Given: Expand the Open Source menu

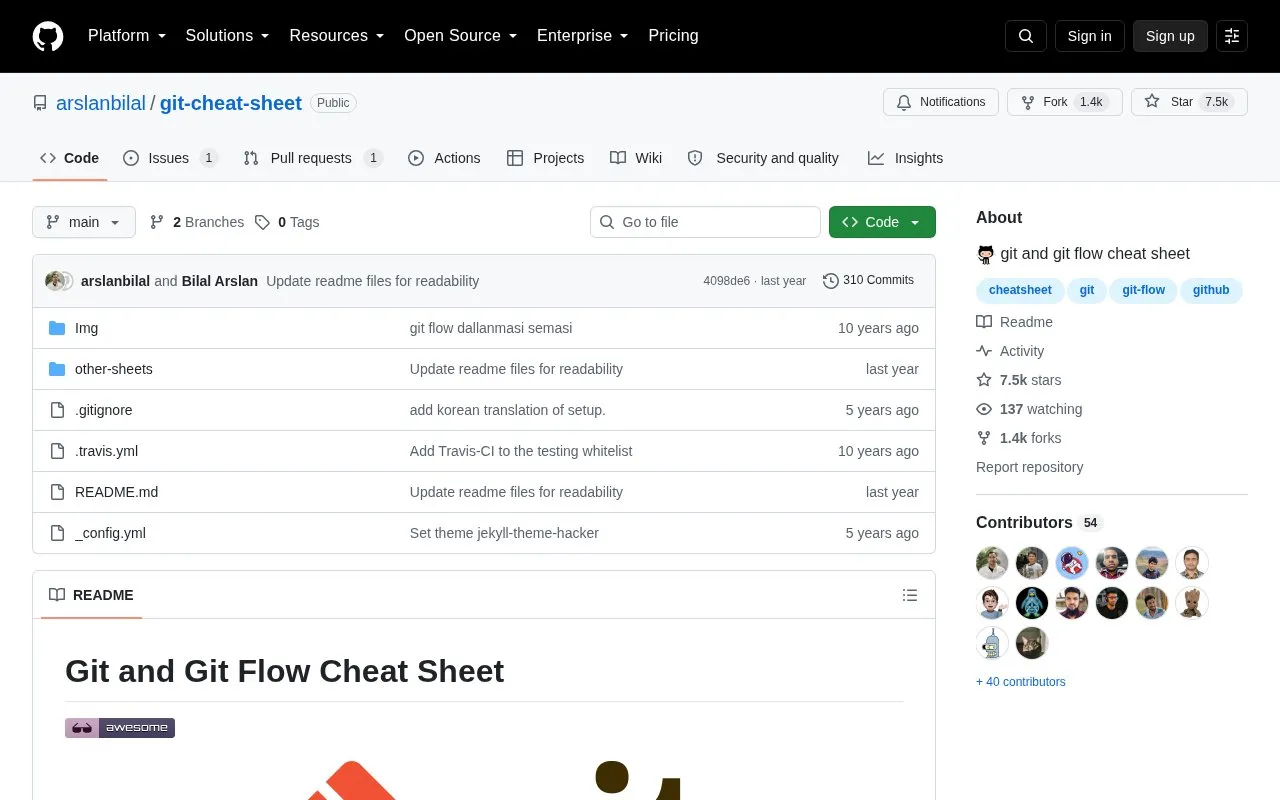Looking at the screenshot, I should (x=461, y=36).
